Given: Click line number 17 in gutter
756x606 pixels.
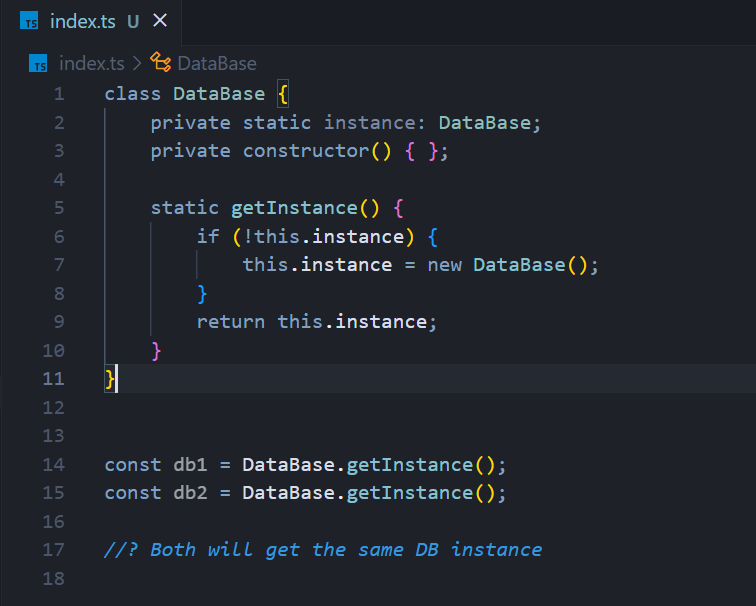Looking at the screenshot, I should [54, 550].
